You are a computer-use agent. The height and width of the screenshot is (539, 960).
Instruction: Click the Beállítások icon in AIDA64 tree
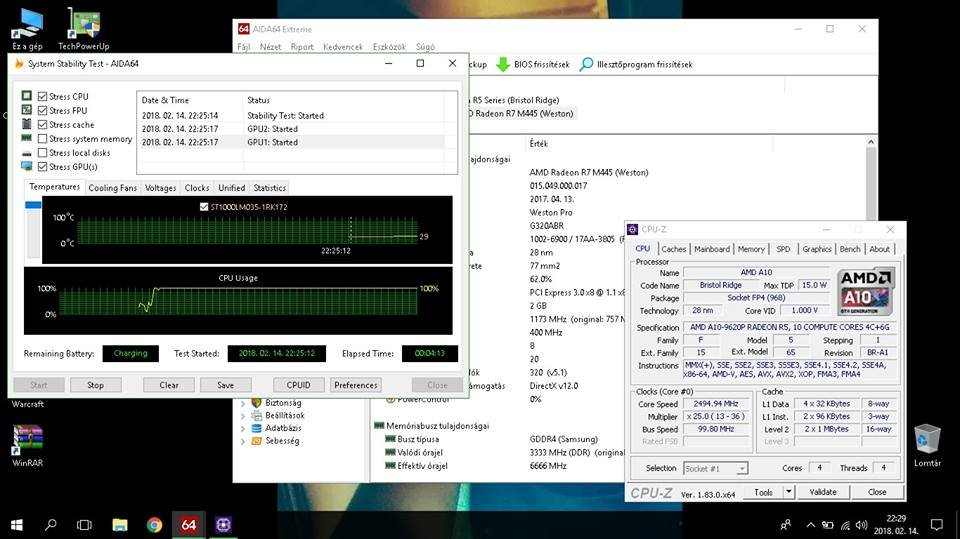pyautogui.click(x=257, y=415)
